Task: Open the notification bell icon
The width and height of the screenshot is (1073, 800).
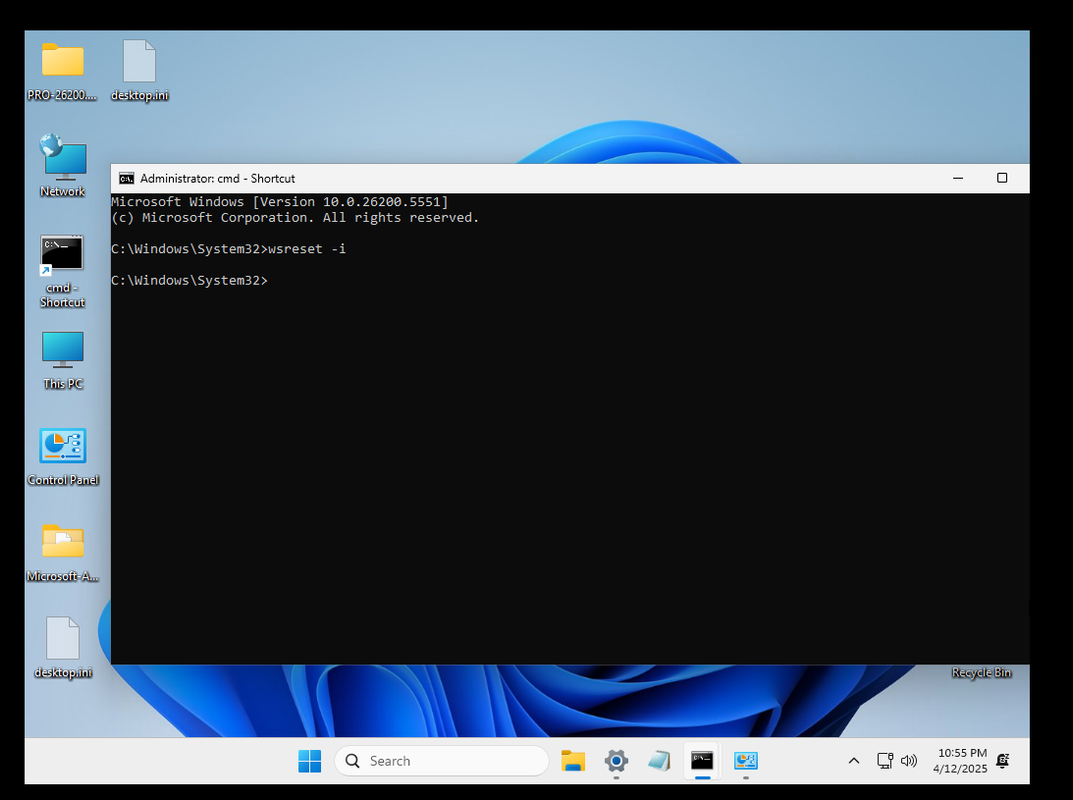Action: (x=1003, y=761)
